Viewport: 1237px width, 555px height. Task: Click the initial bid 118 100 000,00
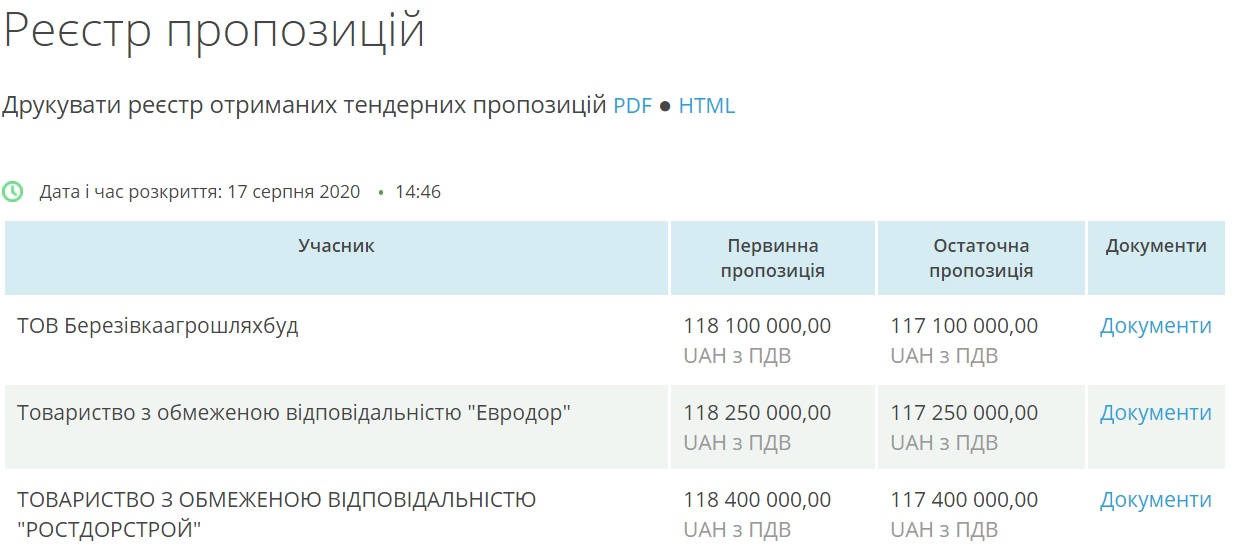click(757, 326)
